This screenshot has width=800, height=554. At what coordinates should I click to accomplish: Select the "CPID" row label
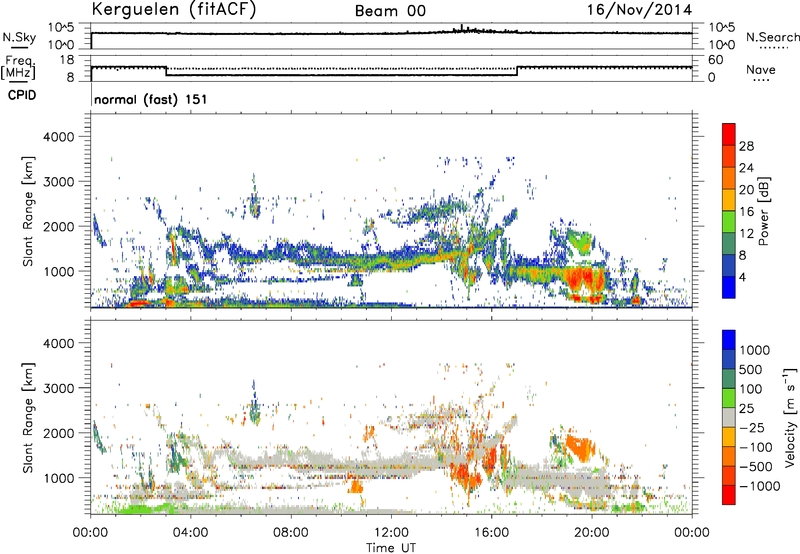pos(22,95)
